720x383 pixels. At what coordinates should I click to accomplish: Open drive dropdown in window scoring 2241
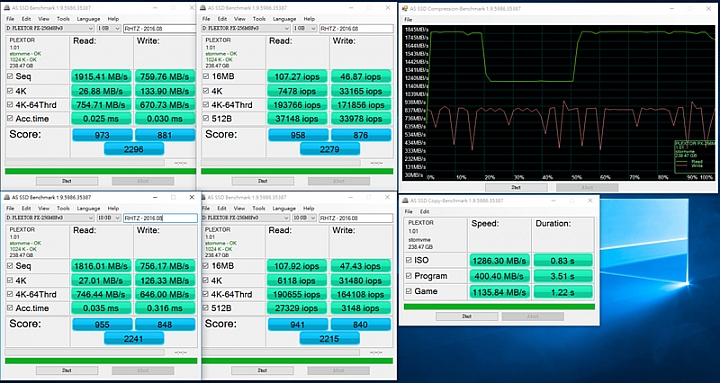(x=50, y=218)
